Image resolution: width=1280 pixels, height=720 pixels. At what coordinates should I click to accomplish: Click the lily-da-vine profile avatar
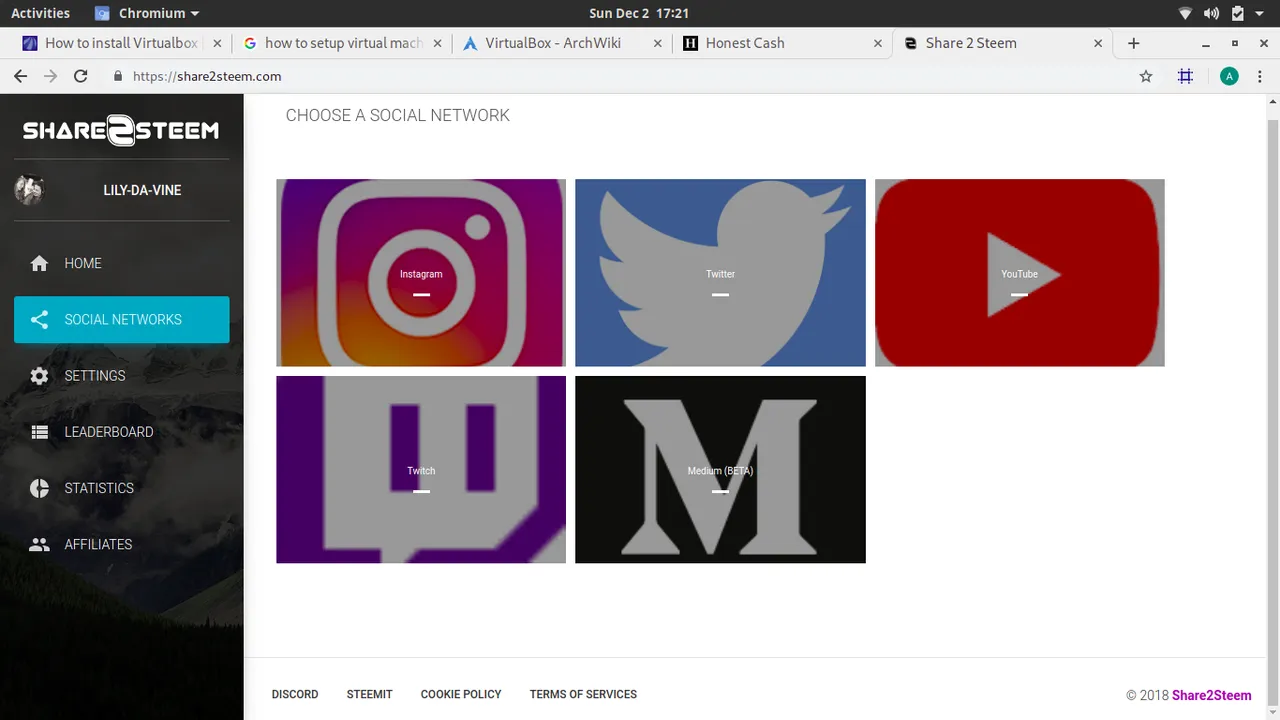[x=29, y=190]
